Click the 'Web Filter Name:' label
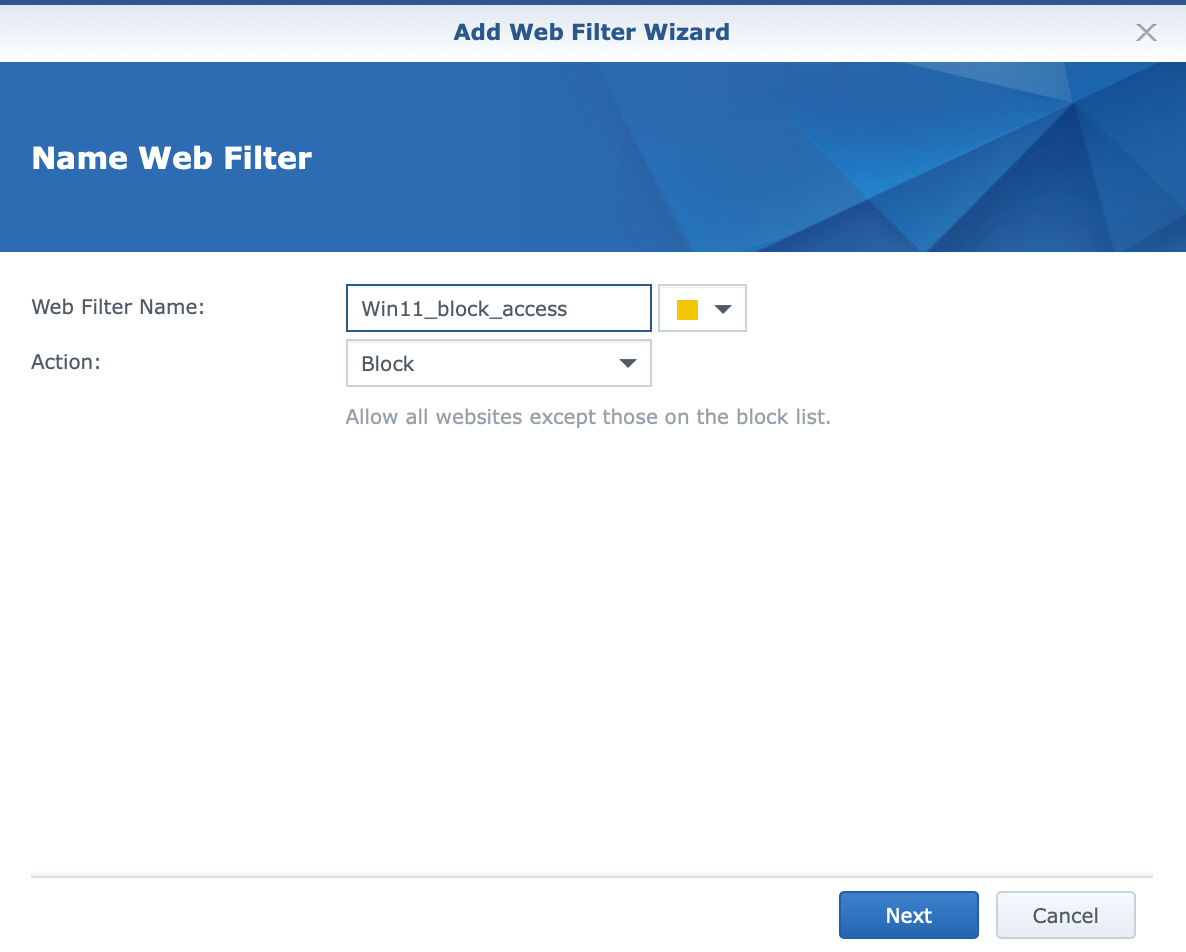The height and width of the screenshot is (952, 1186). pos(118,307)
